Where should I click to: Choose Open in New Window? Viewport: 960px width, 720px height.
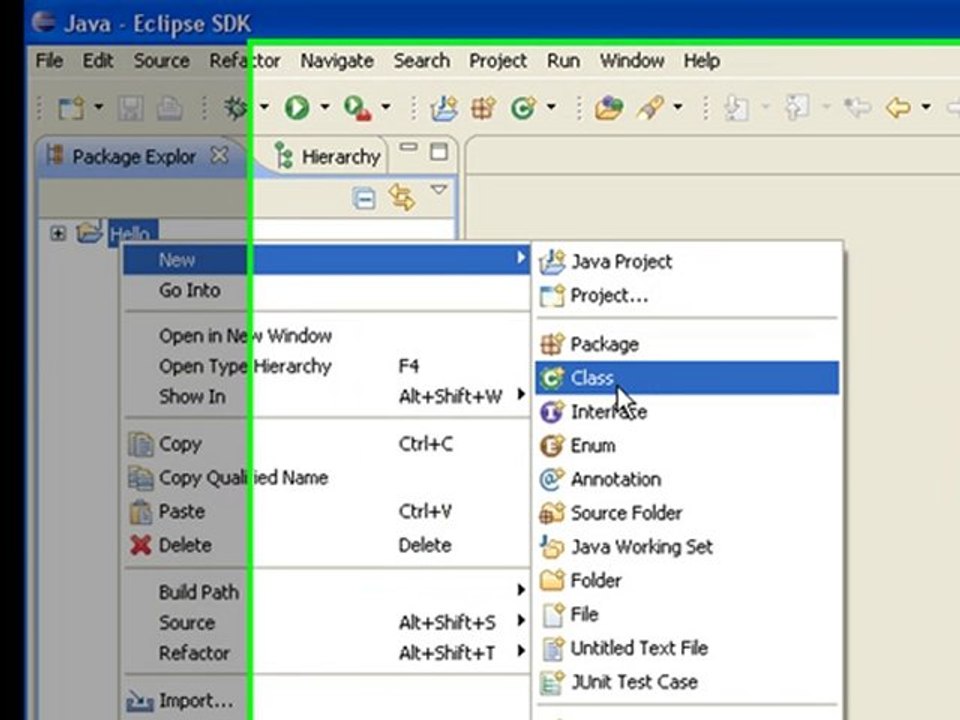click(327, 336)
